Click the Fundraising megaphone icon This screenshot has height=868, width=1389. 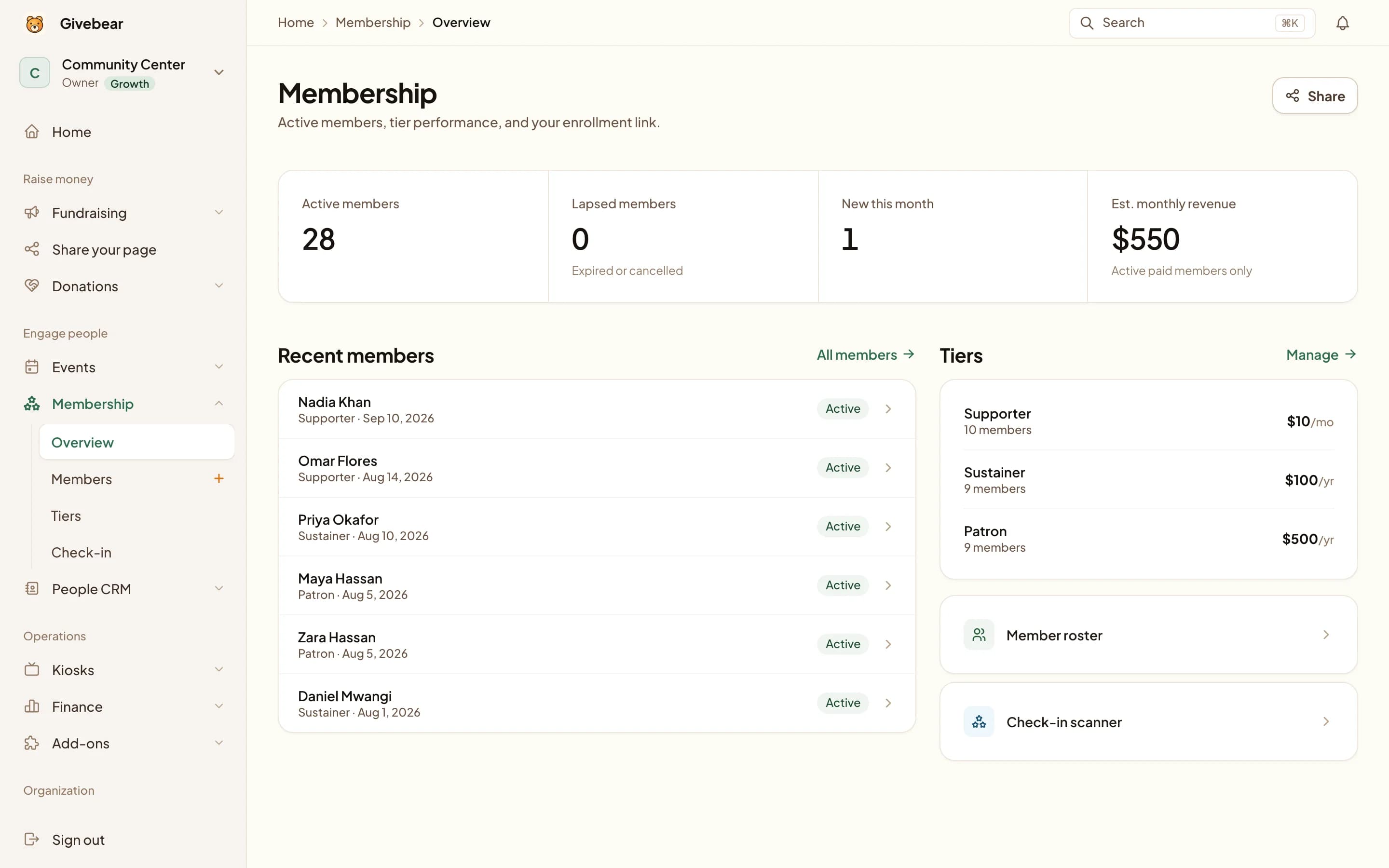click(x=31, y=212)
